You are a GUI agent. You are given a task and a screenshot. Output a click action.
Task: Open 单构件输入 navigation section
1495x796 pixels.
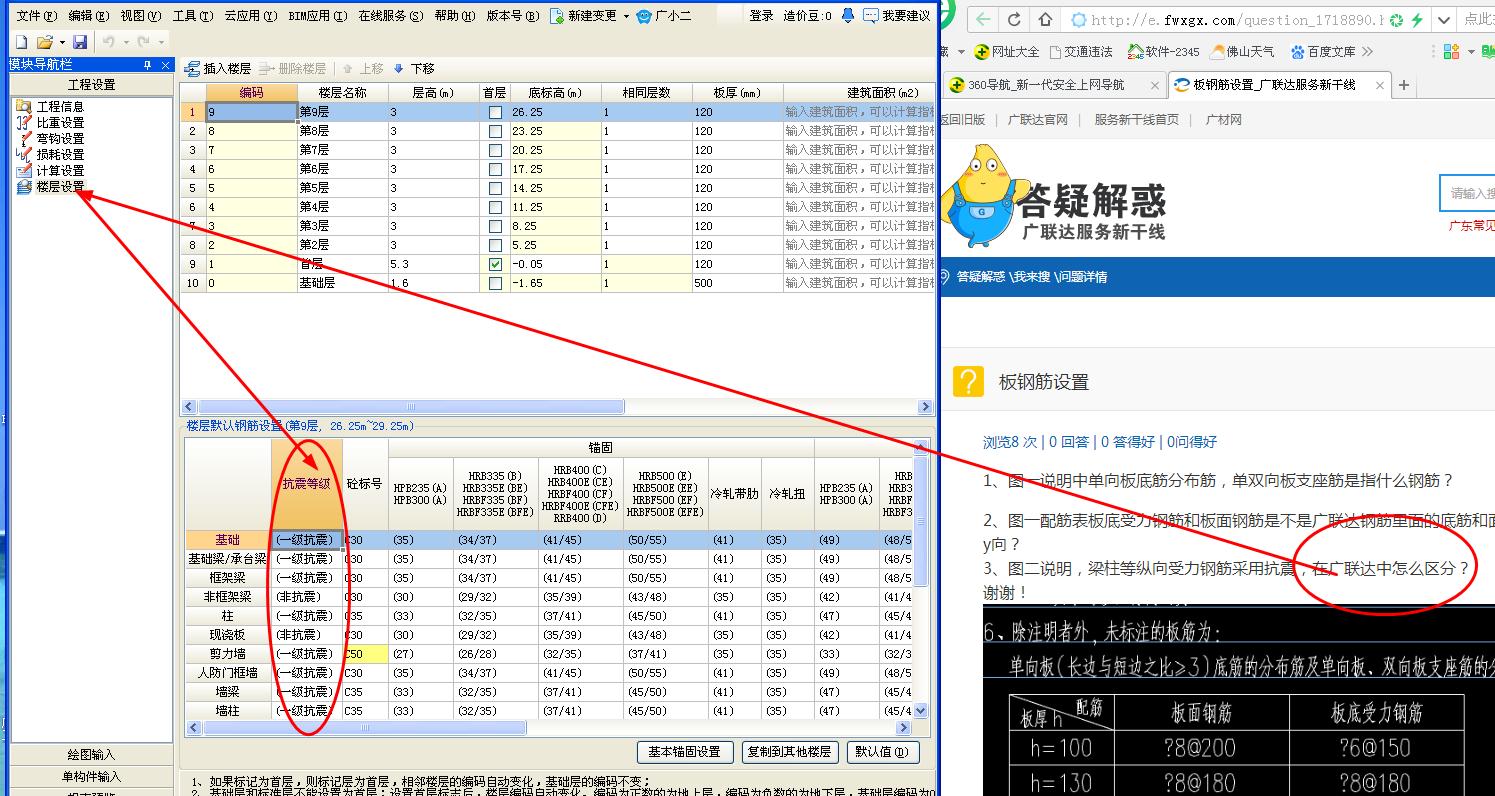point(91,776)
